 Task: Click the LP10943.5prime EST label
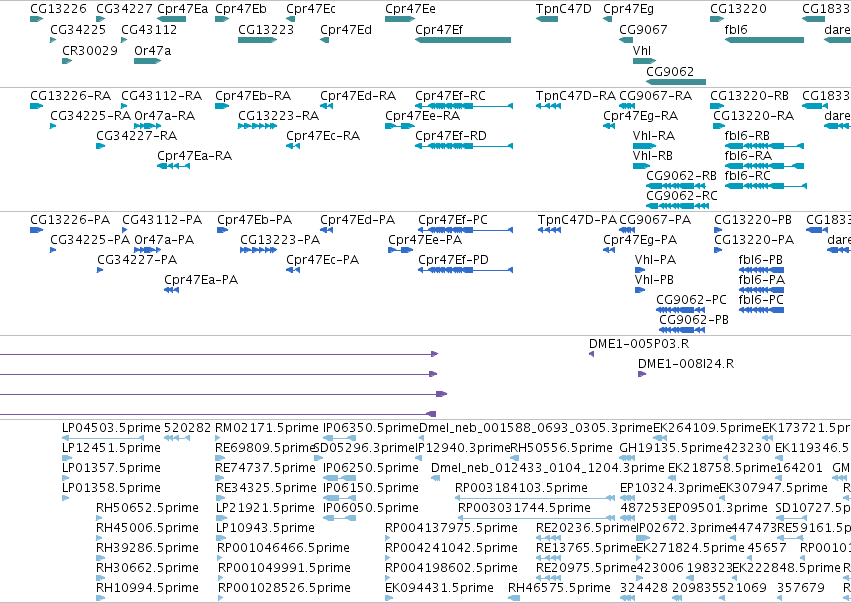[x=265, y=528]
